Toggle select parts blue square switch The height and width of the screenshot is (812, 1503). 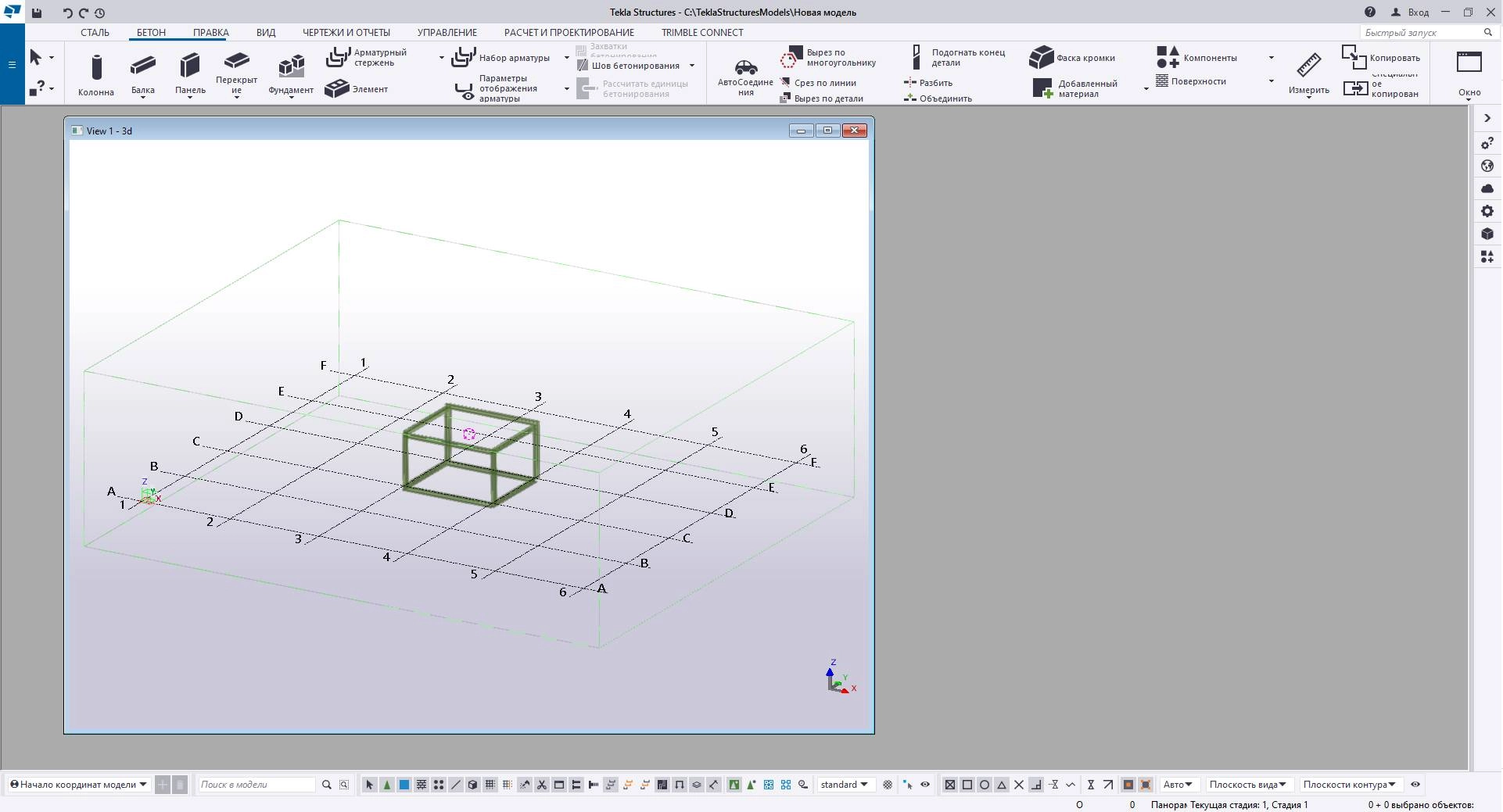tap(404, 785)
